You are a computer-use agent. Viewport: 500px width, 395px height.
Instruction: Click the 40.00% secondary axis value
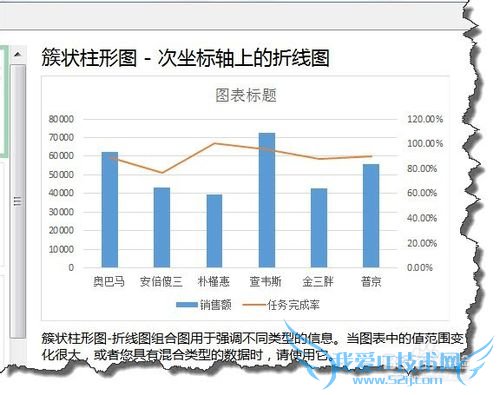click(422, 218)
